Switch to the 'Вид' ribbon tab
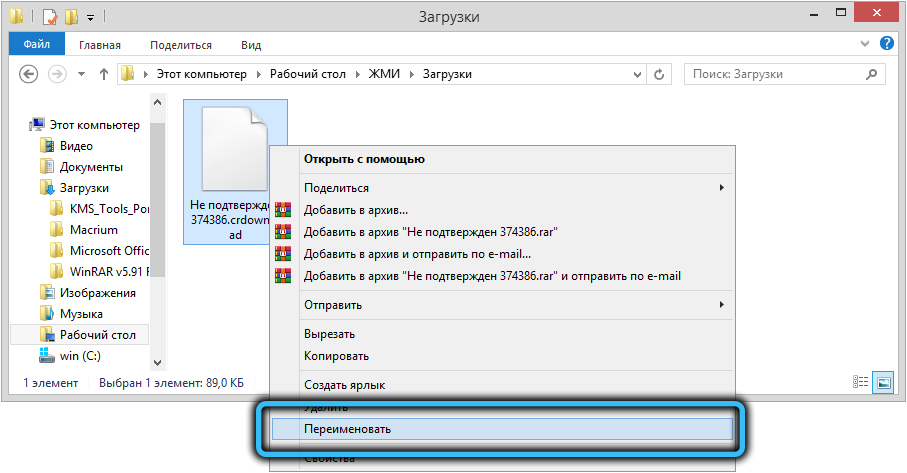Viewport: 907px width, 473px height. coord(251,45)
